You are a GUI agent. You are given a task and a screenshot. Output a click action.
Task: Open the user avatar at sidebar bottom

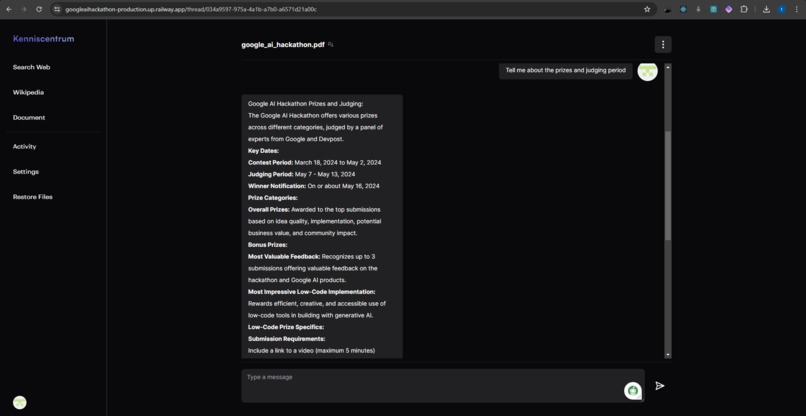pos(20,403)
